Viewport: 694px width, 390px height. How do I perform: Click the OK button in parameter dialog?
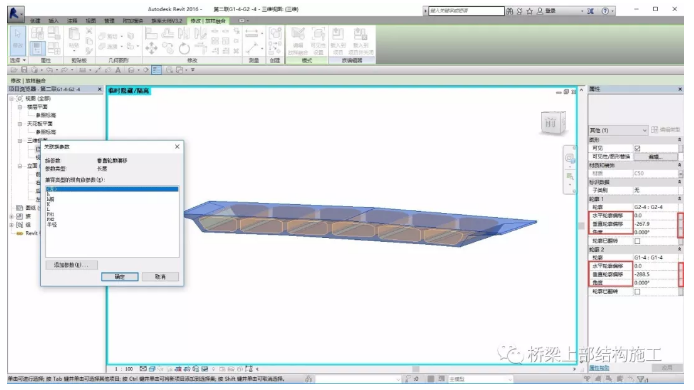coord(120,276)
